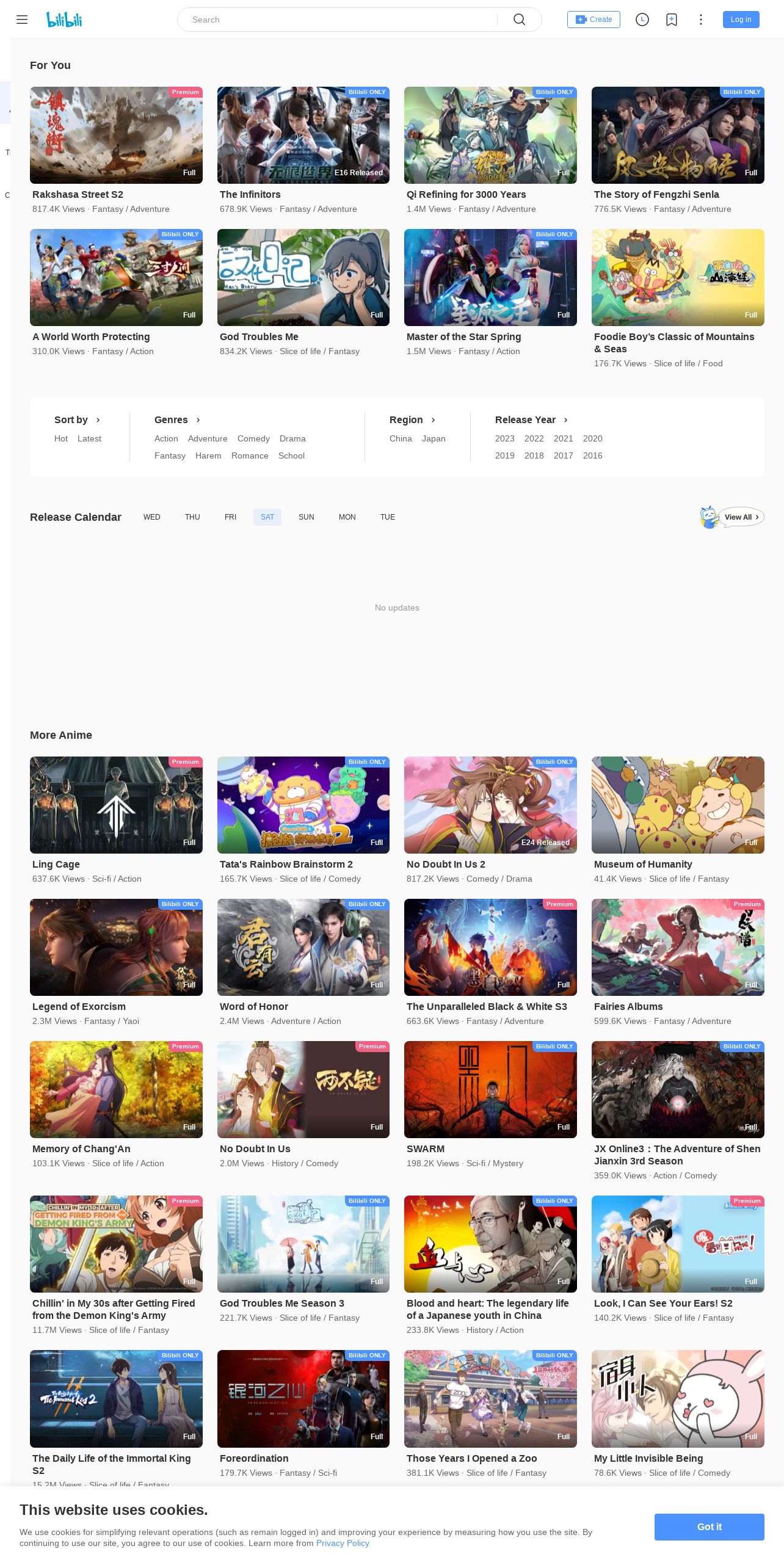
Task: Sort by Latest
Action: (89, 438)
